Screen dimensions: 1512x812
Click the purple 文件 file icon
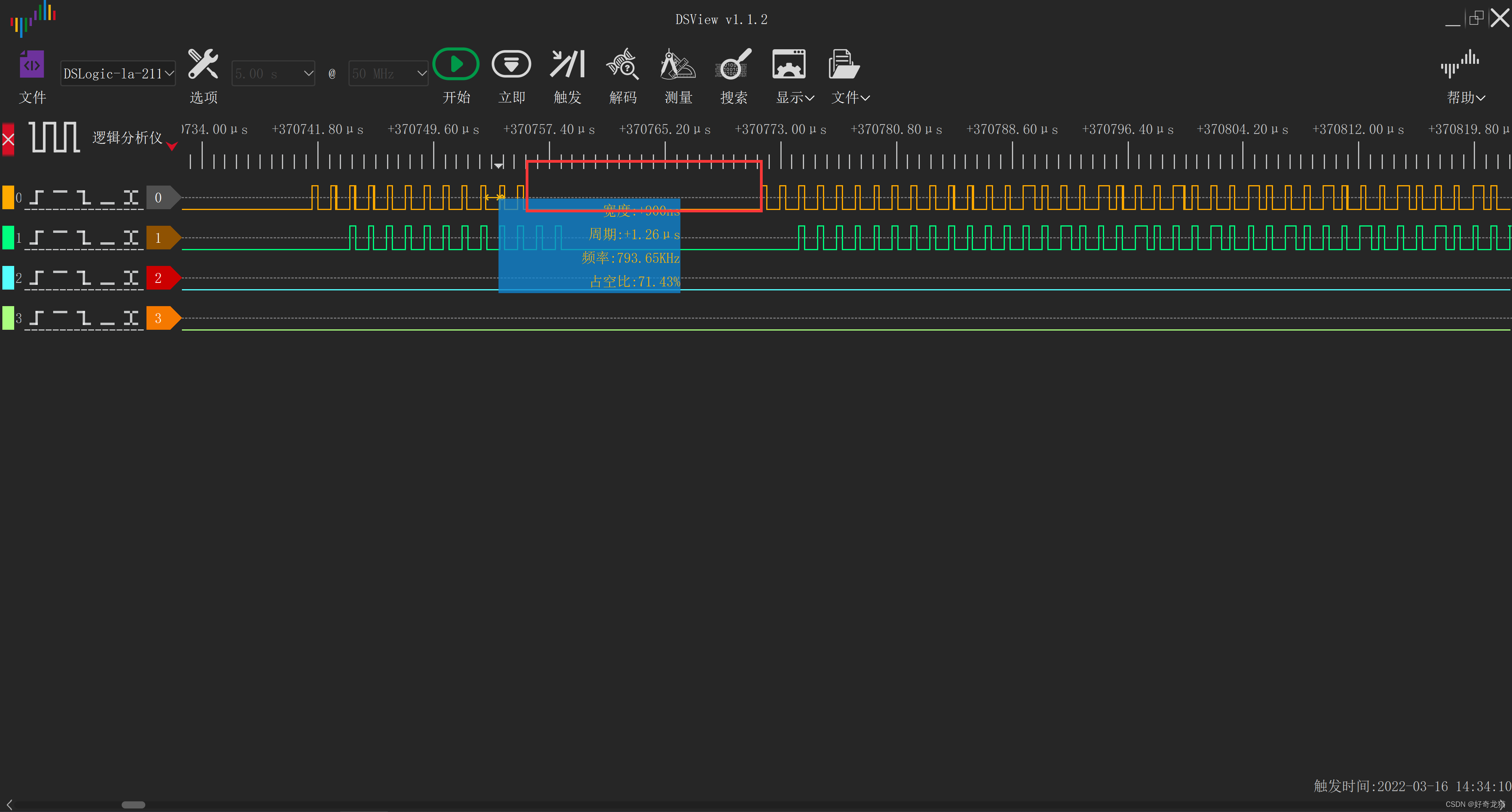(31, 65)
